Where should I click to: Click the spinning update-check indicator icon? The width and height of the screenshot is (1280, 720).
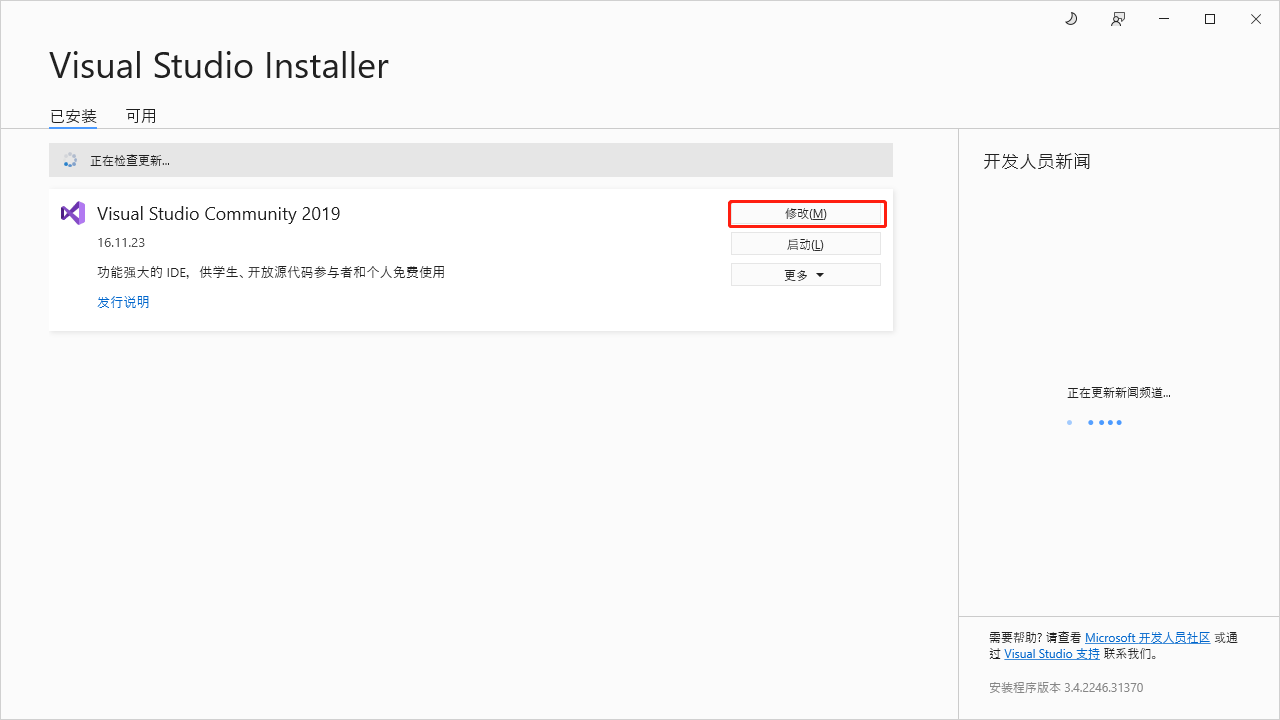coord(70,160)
